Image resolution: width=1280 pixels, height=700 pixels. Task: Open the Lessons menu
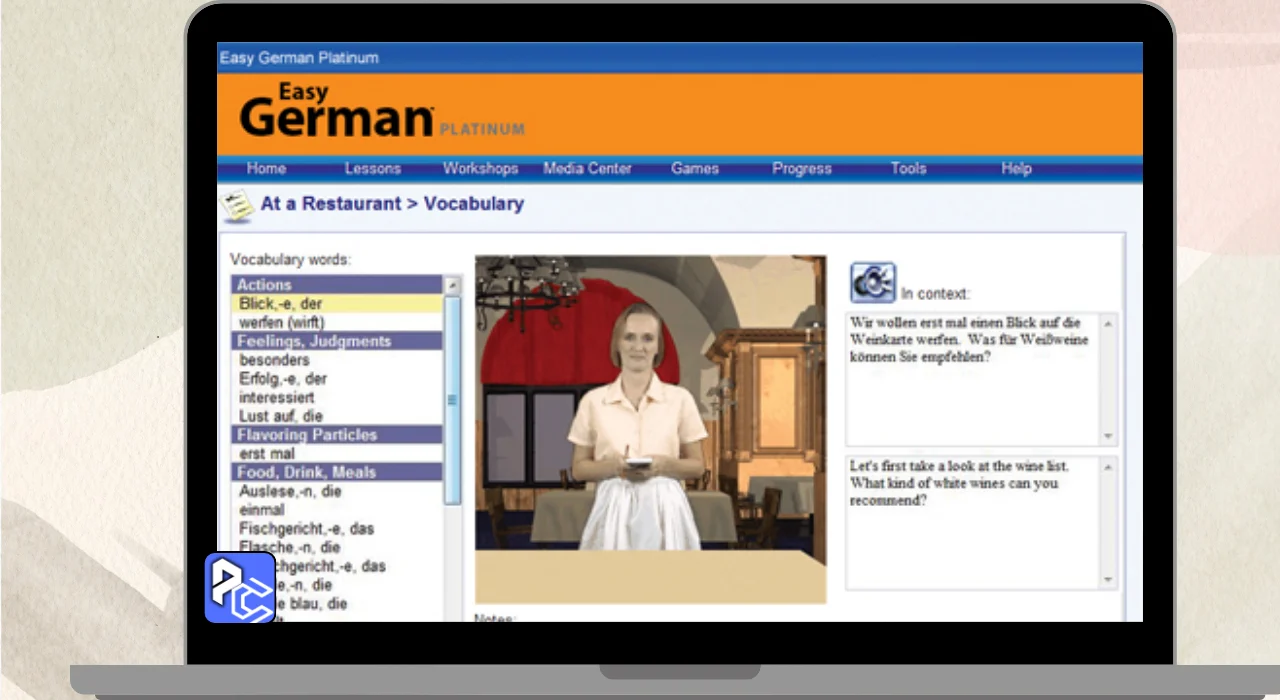click(x=373, y=169)
